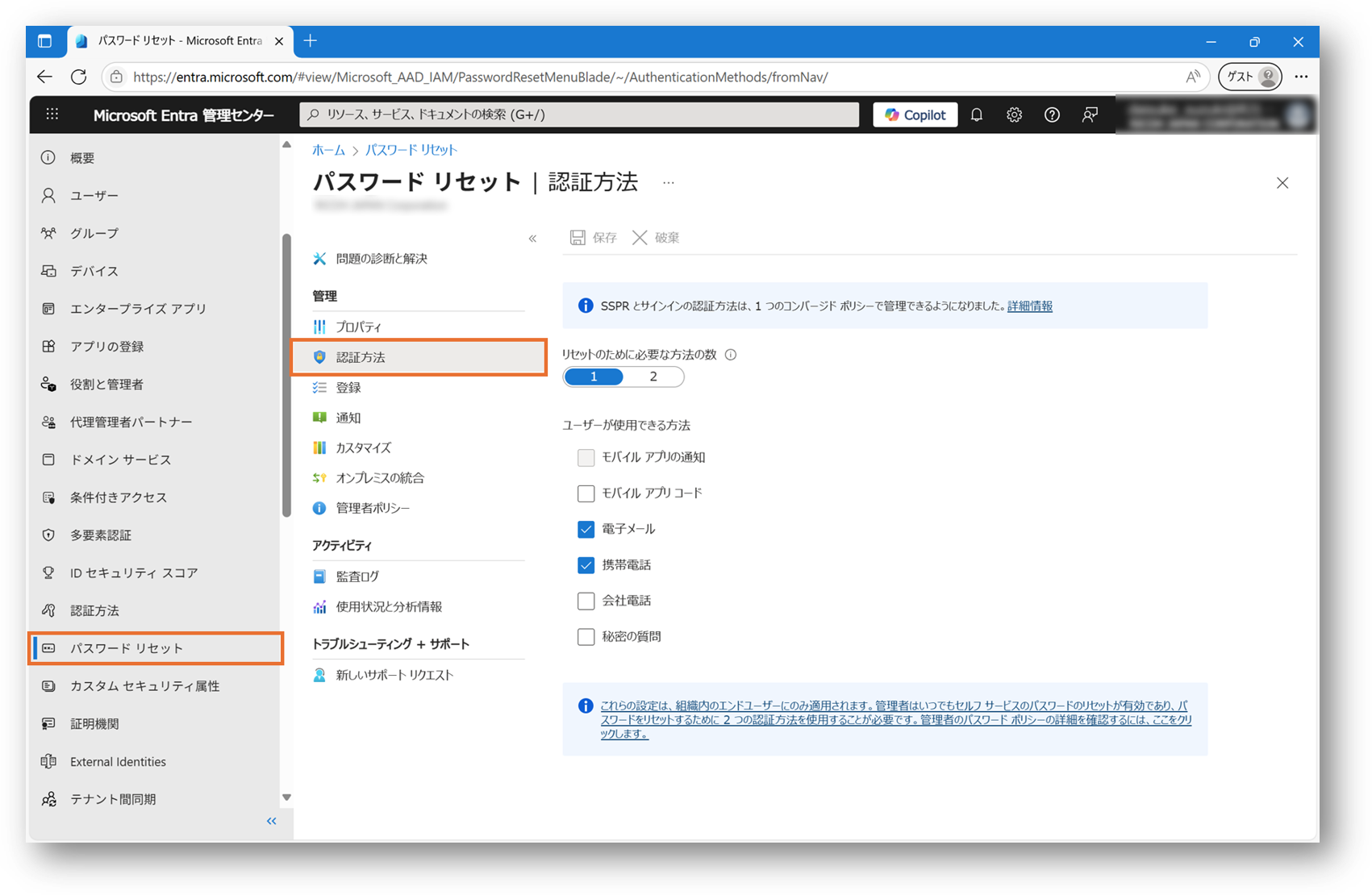The width and height of the screenshot is (1372, 895).
Task: Check モバイル アプリの通知 checkbox
Action: click(x=586, y=457)
